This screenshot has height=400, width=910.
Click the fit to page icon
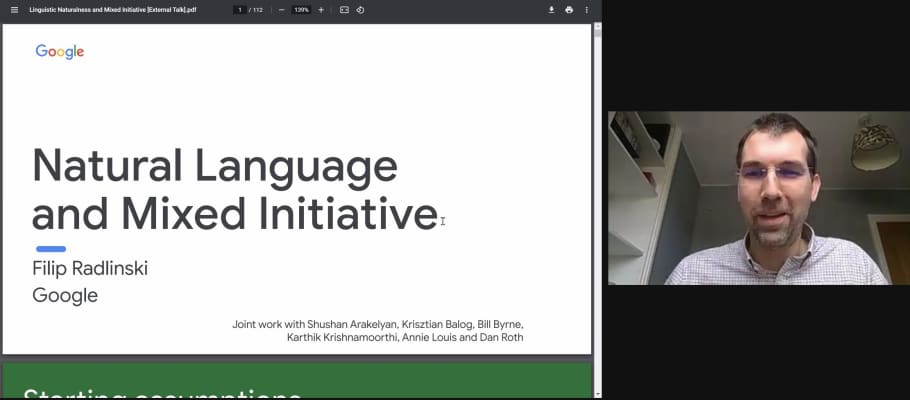[344, 10]
